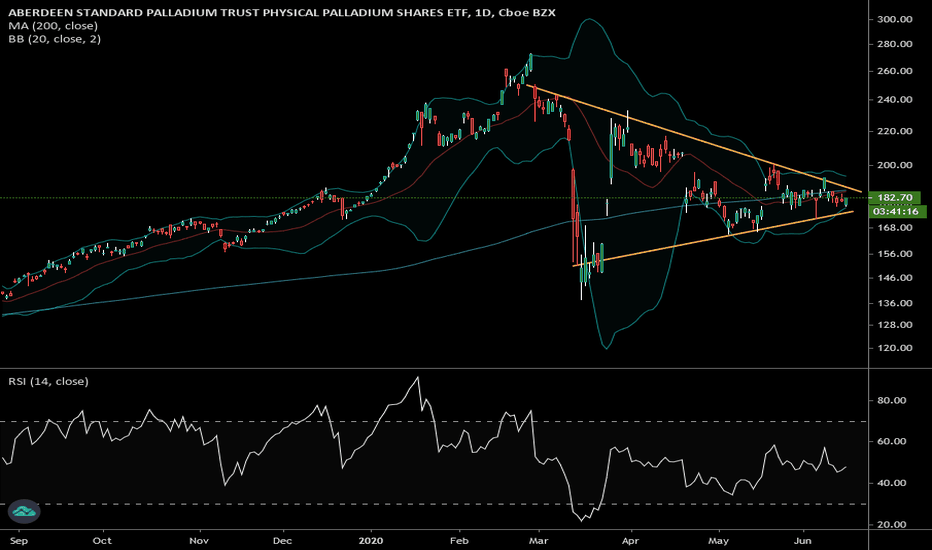Click the Oct date label on time axis
Screen dimensions: 932x550
102,540
